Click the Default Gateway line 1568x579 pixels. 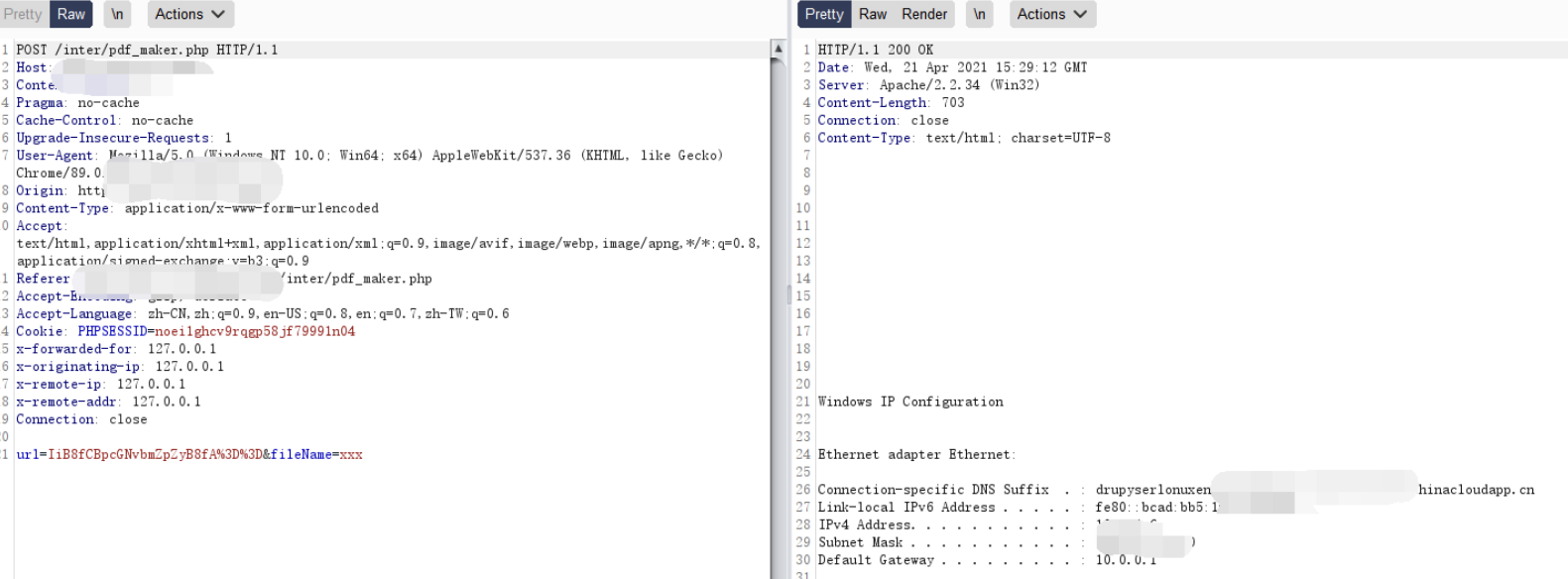[987, 560]
